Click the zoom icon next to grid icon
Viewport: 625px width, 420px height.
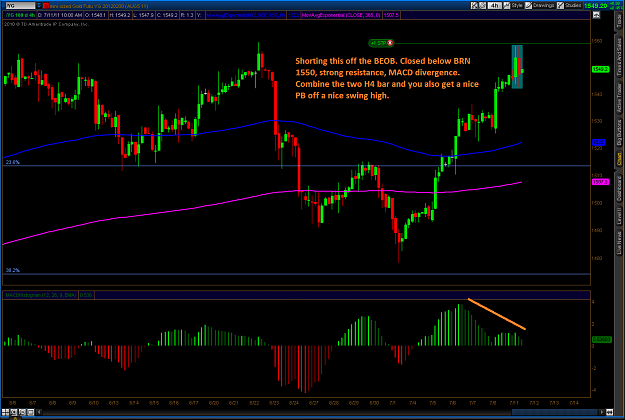[14, 412]
